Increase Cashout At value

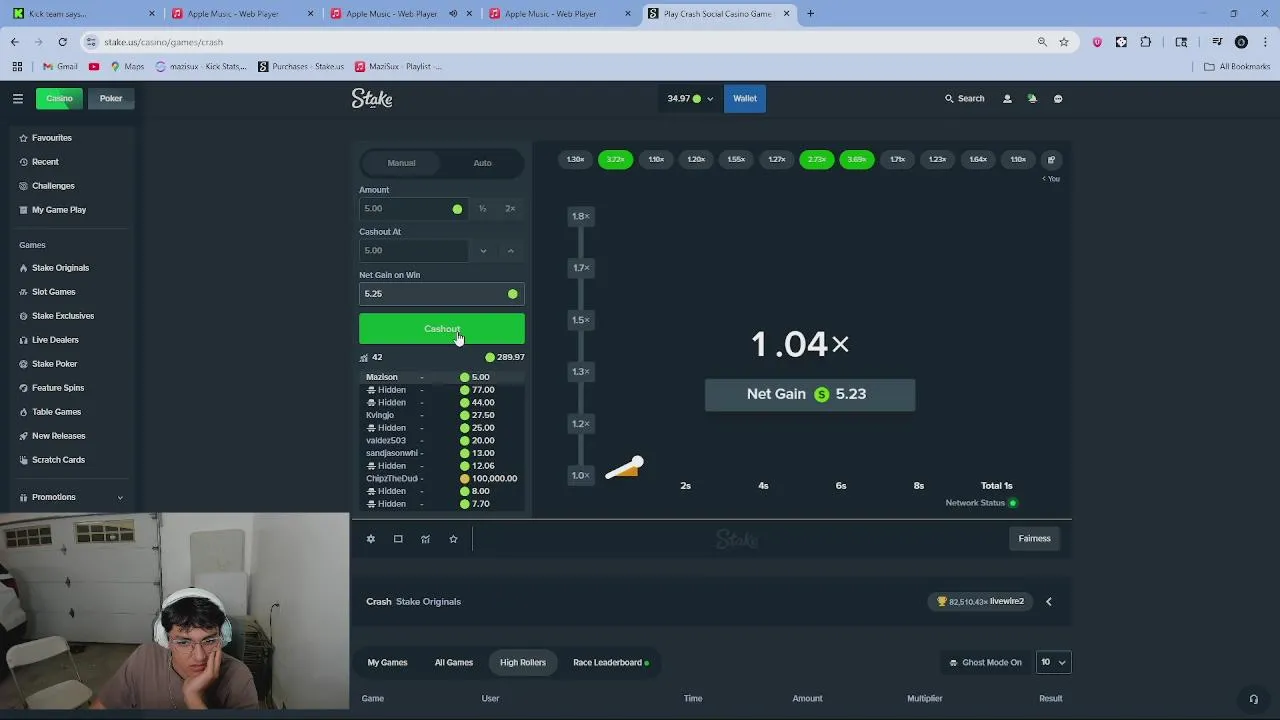point(510,251)
